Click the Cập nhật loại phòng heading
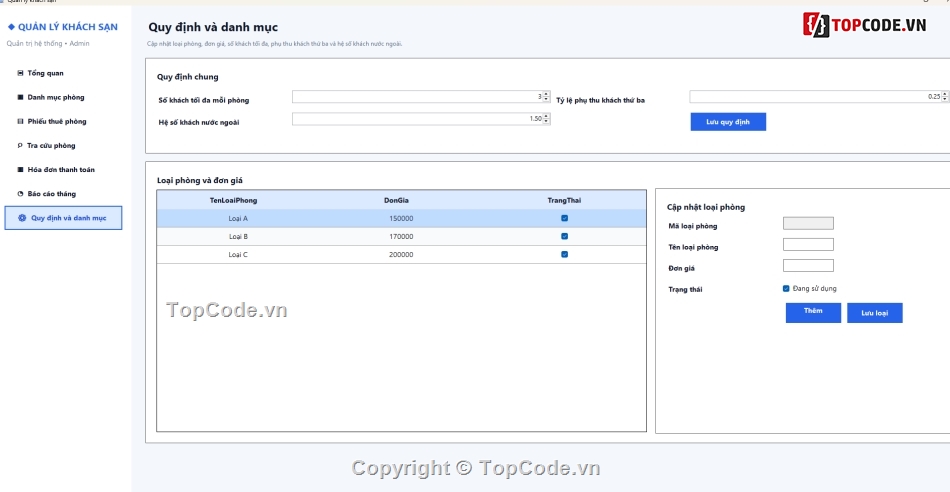This screenshot has height=492, width=950. [x=706, y=207]
